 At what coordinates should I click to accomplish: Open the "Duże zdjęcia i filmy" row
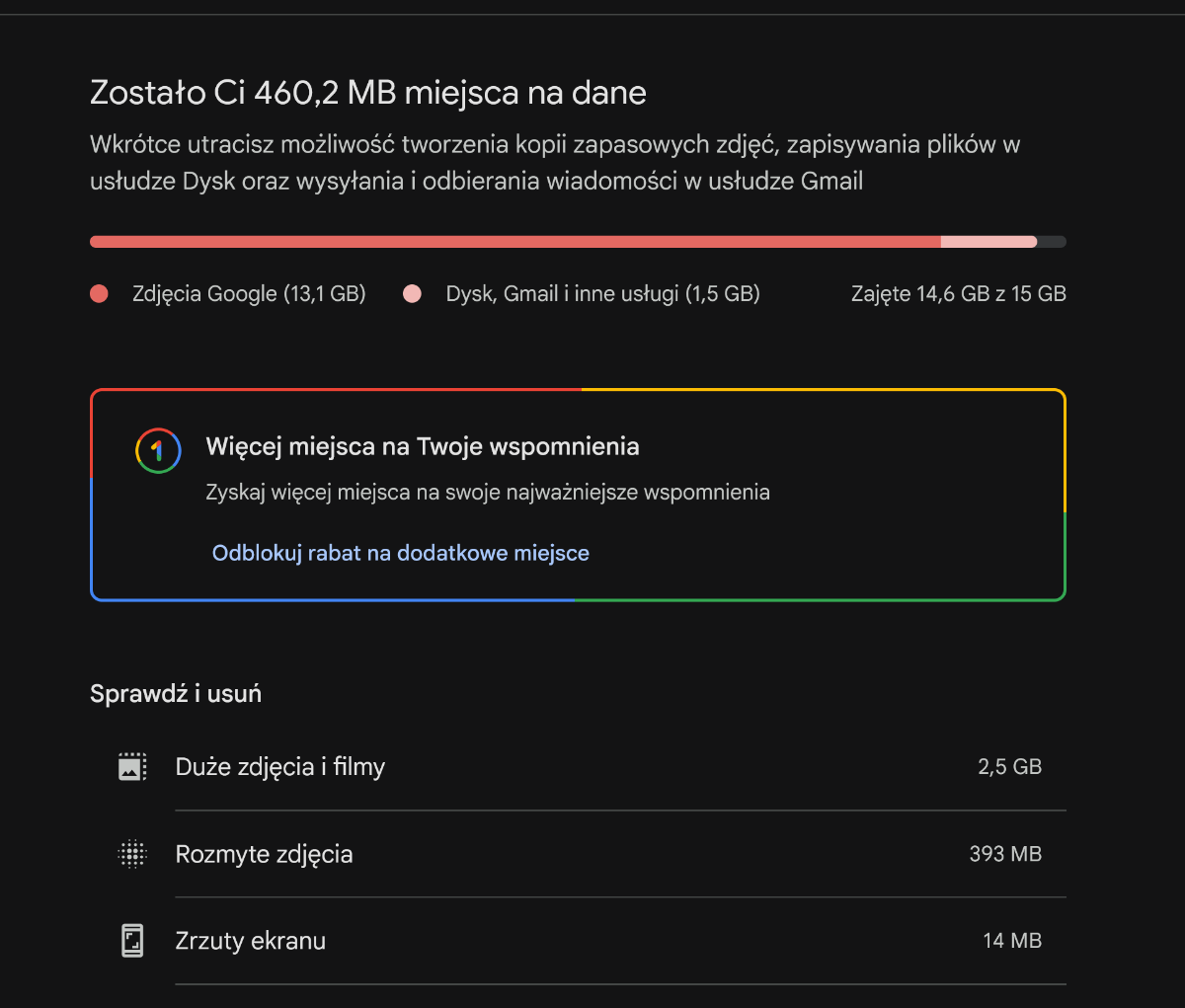point(280,767)
